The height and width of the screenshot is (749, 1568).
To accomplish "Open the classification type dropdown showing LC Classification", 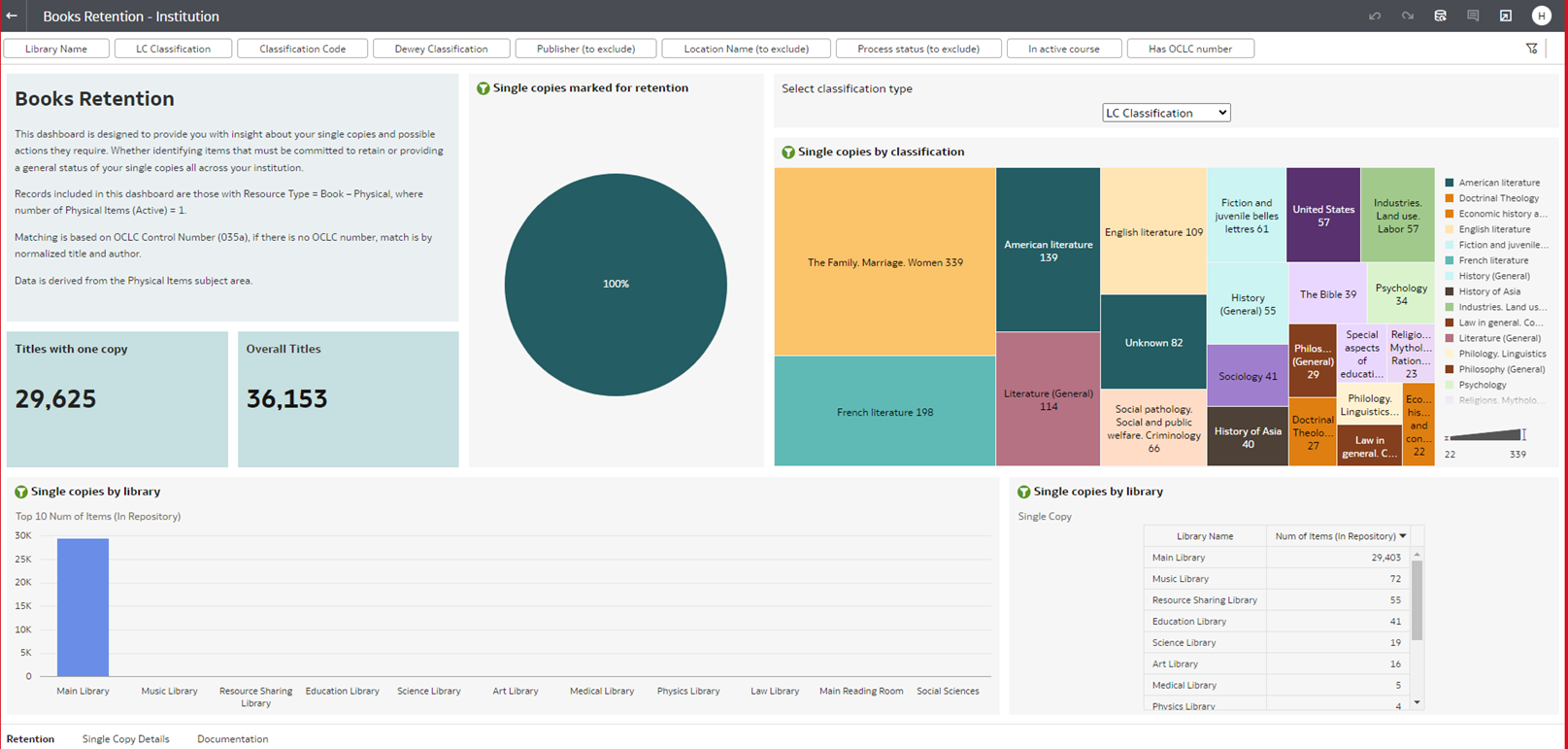I will pos(1166,113).
